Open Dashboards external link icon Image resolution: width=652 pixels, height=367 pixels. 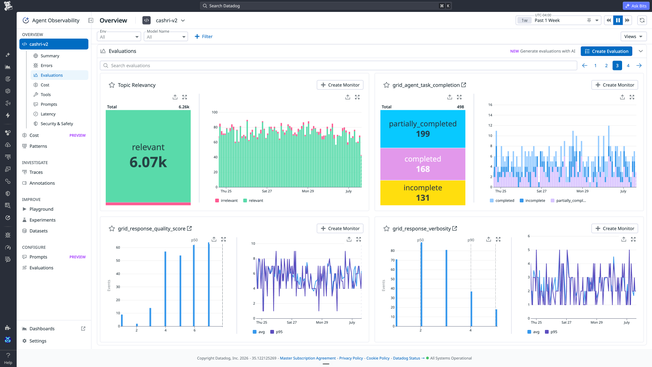pyautogui.click(x=83, y=329)
